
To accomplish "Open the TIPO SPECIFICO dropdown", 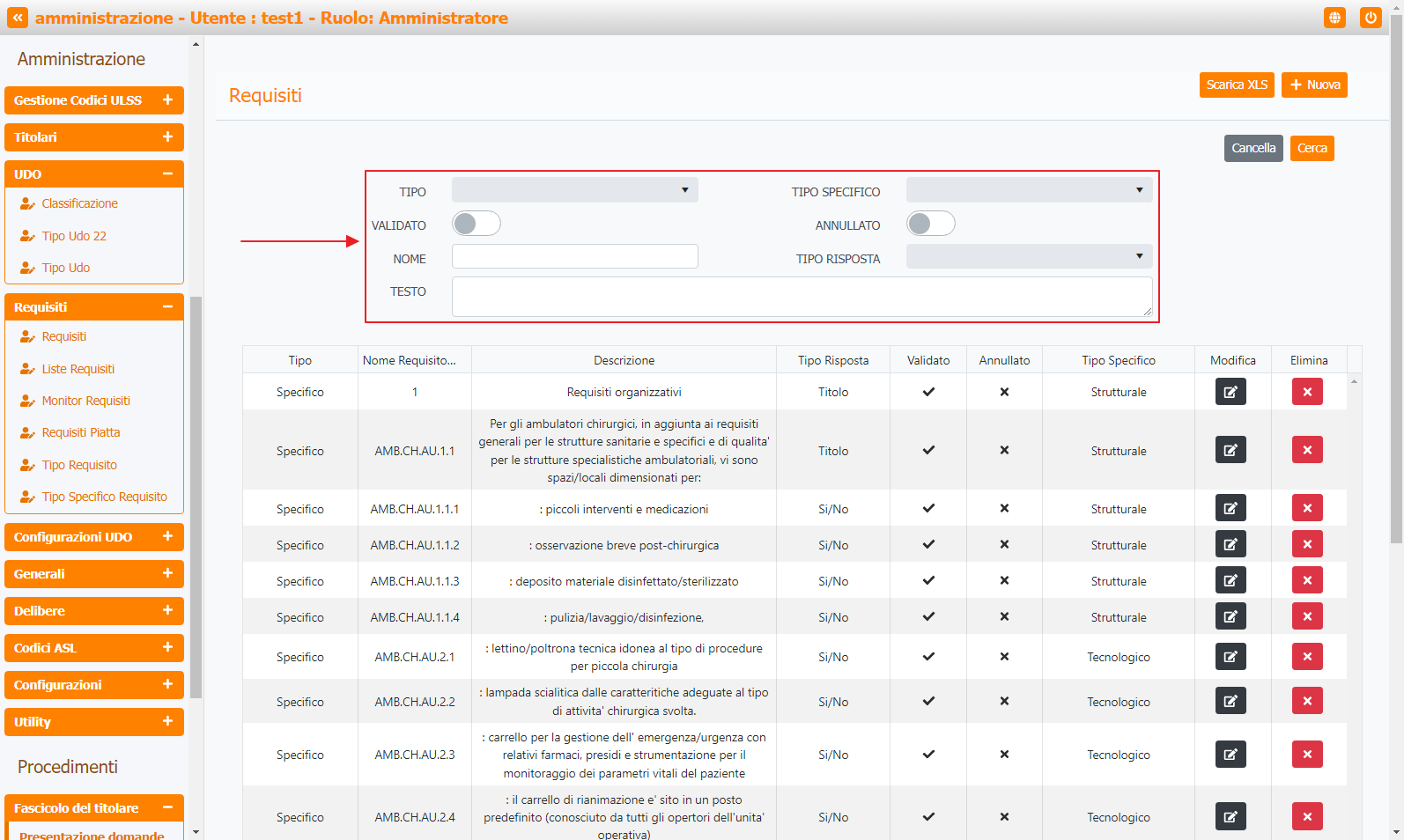I will pos(1029,190).
